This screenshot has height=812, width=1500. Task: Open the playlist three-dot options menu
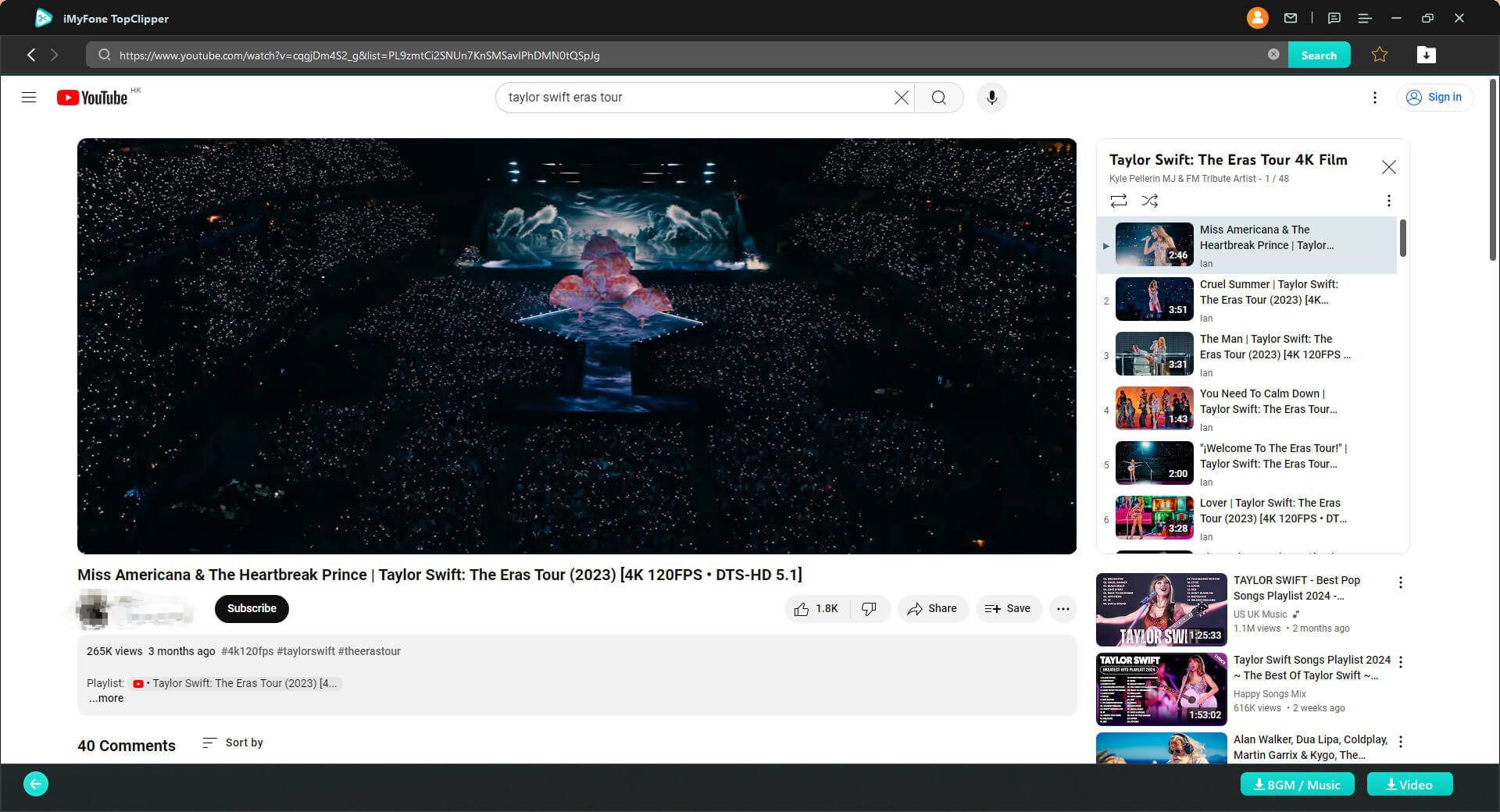coord(1389,201)
